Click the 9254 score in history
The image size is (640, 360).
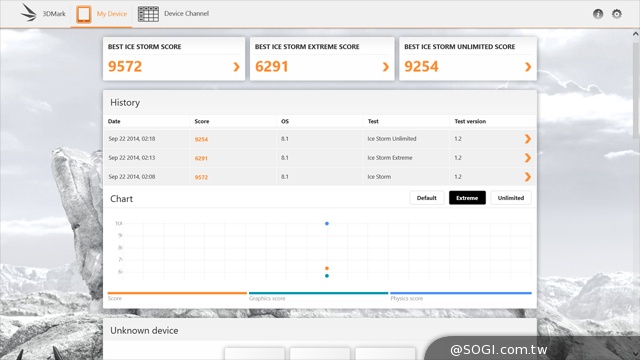coord(201,139)
